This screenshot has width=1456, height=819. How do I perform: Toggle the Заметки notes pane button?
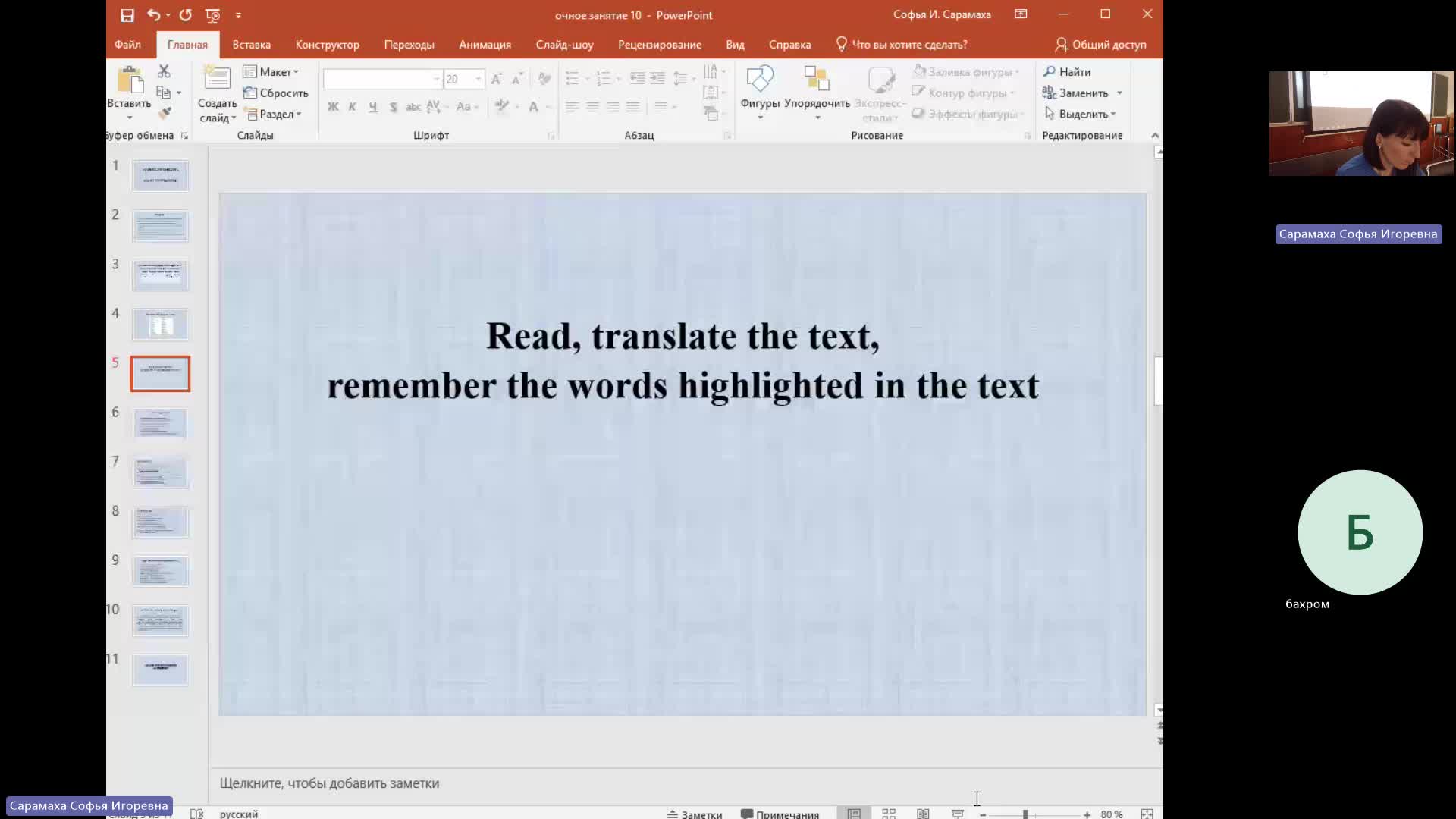[x=695, y=814]
